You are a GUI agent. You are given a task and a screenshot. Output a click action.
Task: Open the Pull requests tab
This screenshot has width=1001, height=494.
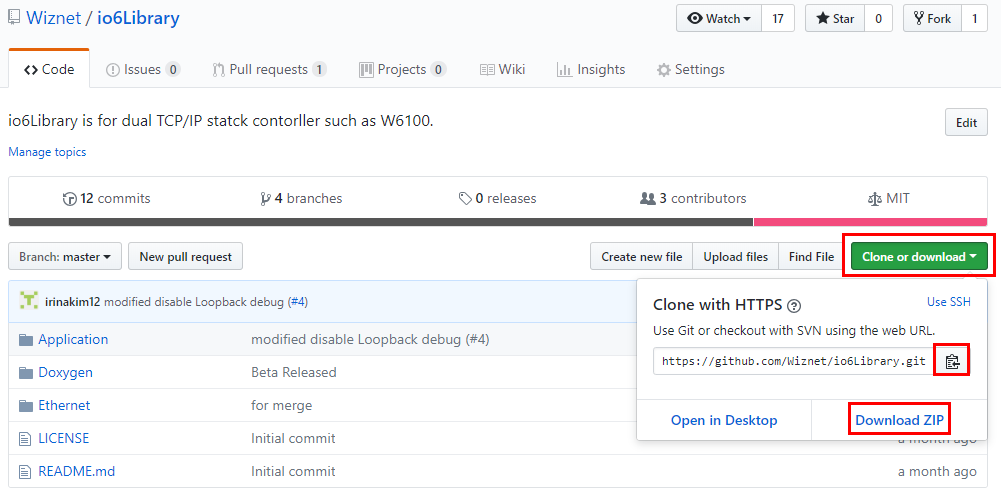(269, 70)
